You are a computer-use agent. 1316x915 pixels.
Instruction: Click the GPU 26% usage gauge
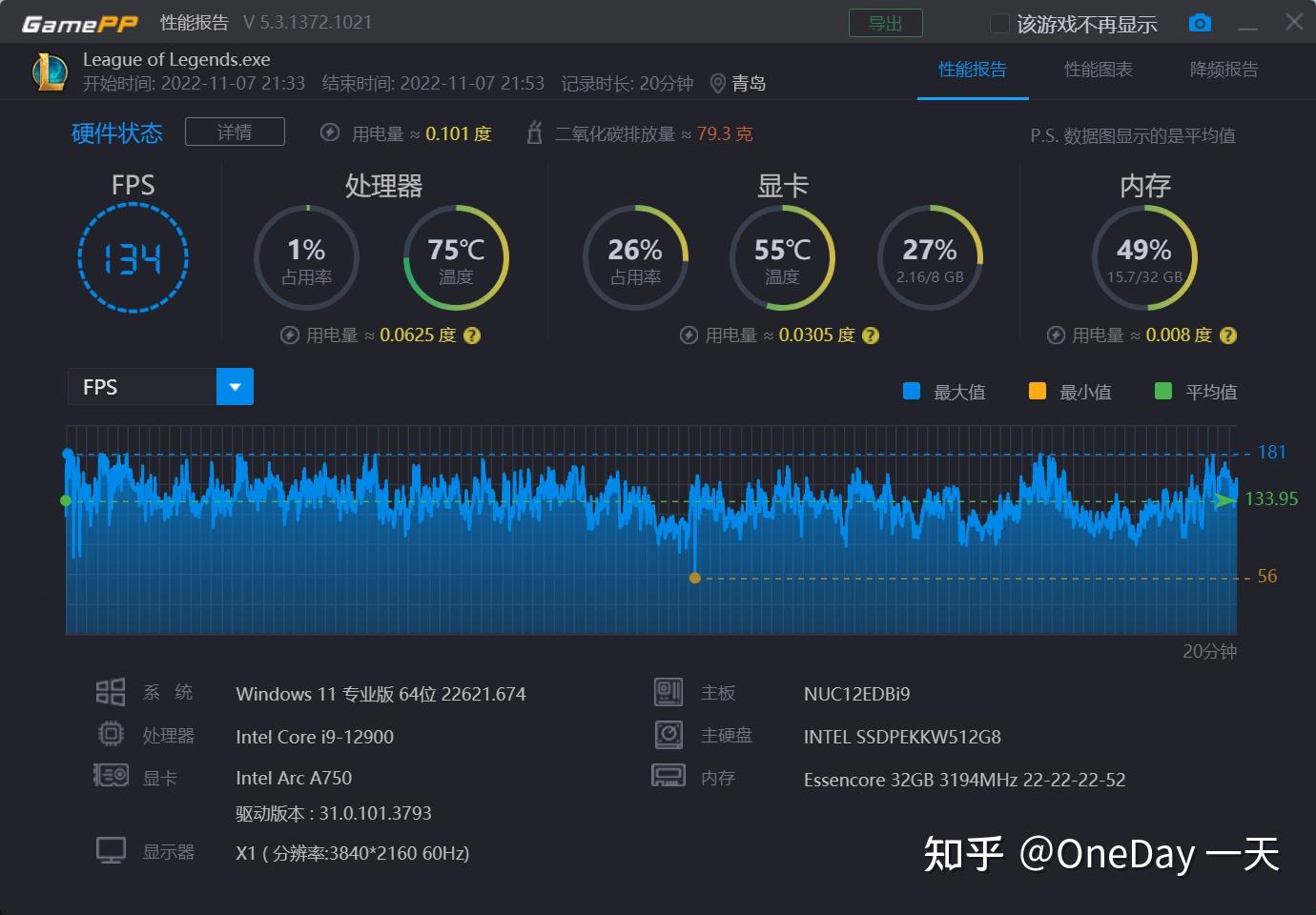[x=635, y=257]
